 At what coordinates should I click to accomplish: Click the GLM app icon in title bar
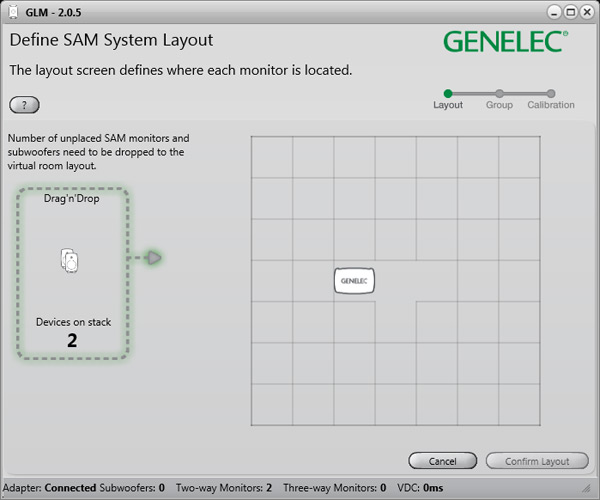point(11,11)
